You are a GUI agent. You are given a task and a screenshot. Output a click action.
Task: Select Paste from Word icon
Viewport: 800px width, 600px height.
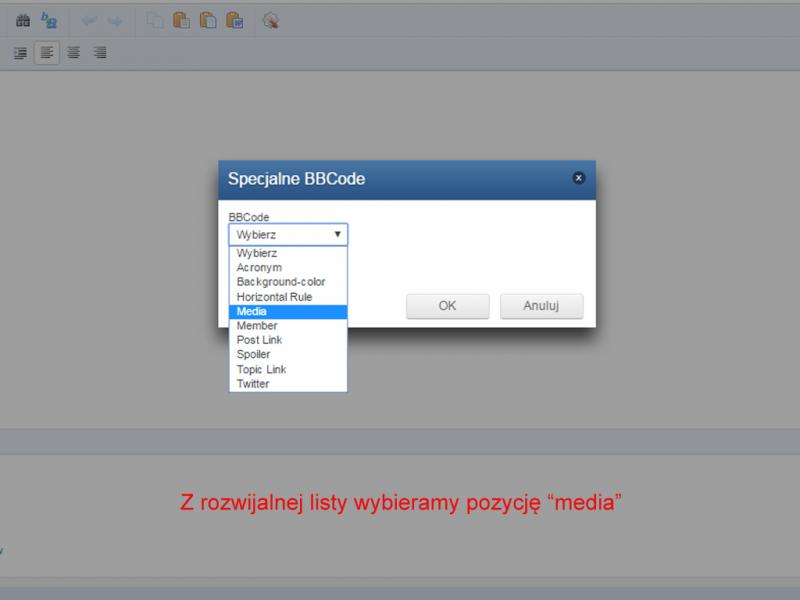(234, 20)
